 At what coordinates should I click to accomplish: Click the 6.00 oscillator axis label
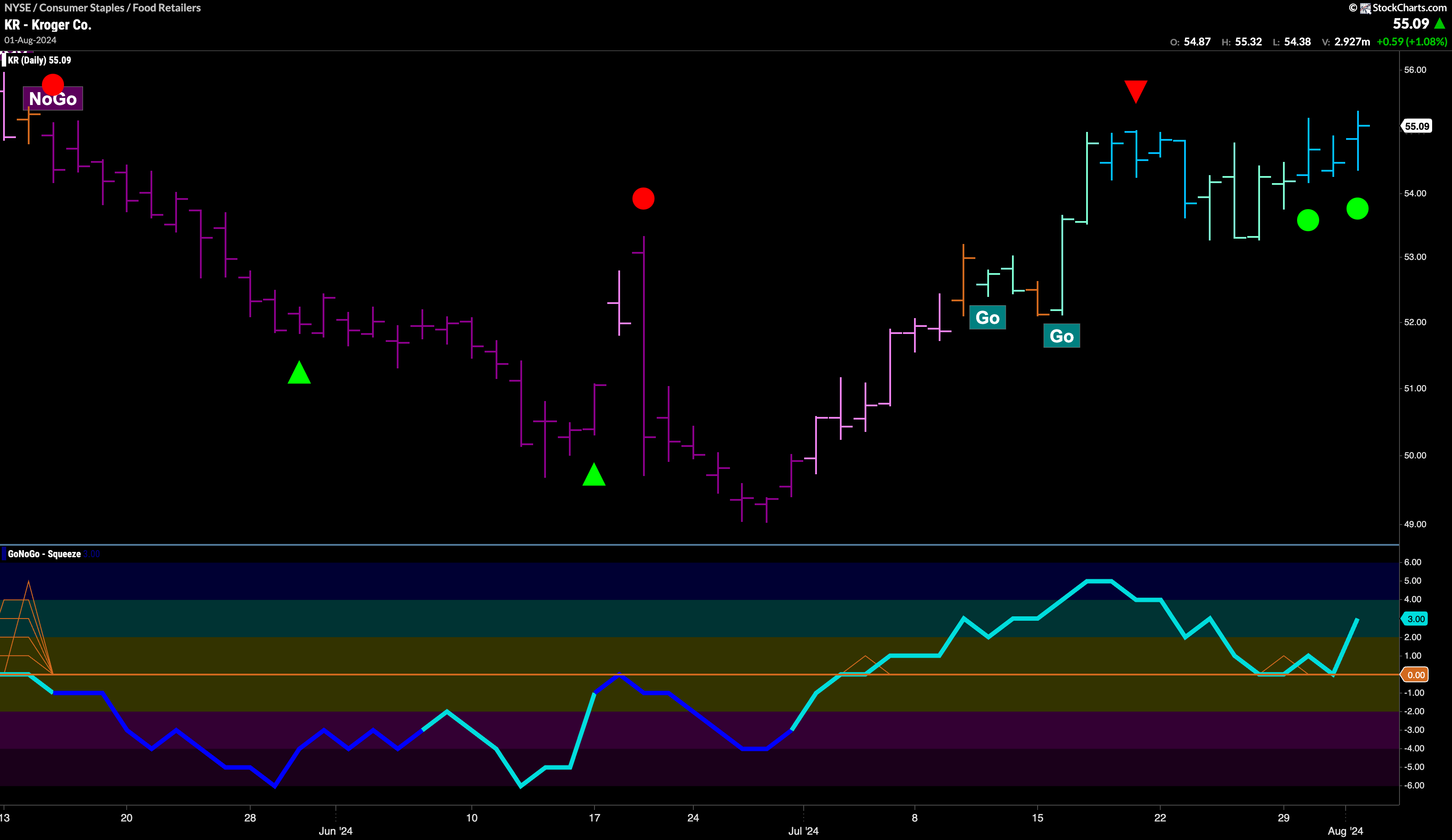pyautogui.click(x=1413, y=562)
